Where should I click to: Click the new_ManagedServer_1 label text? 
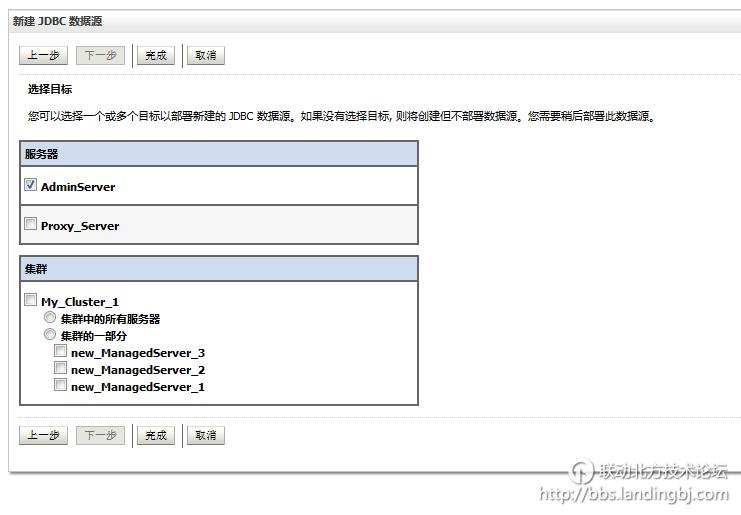[138, 387]
